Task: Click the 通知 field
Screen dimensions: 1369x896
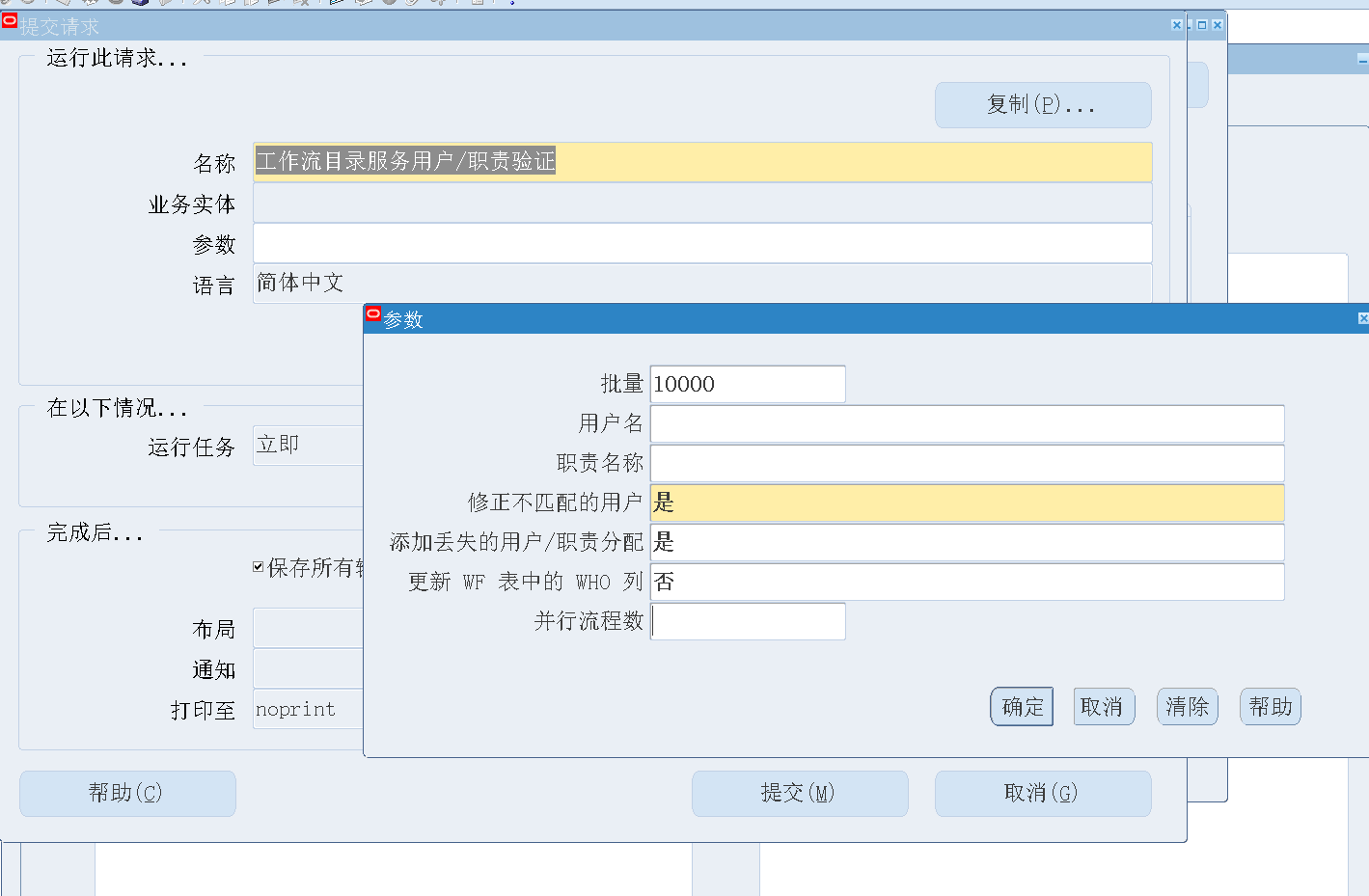Action: pyautogui.click(x=308, y=668)
